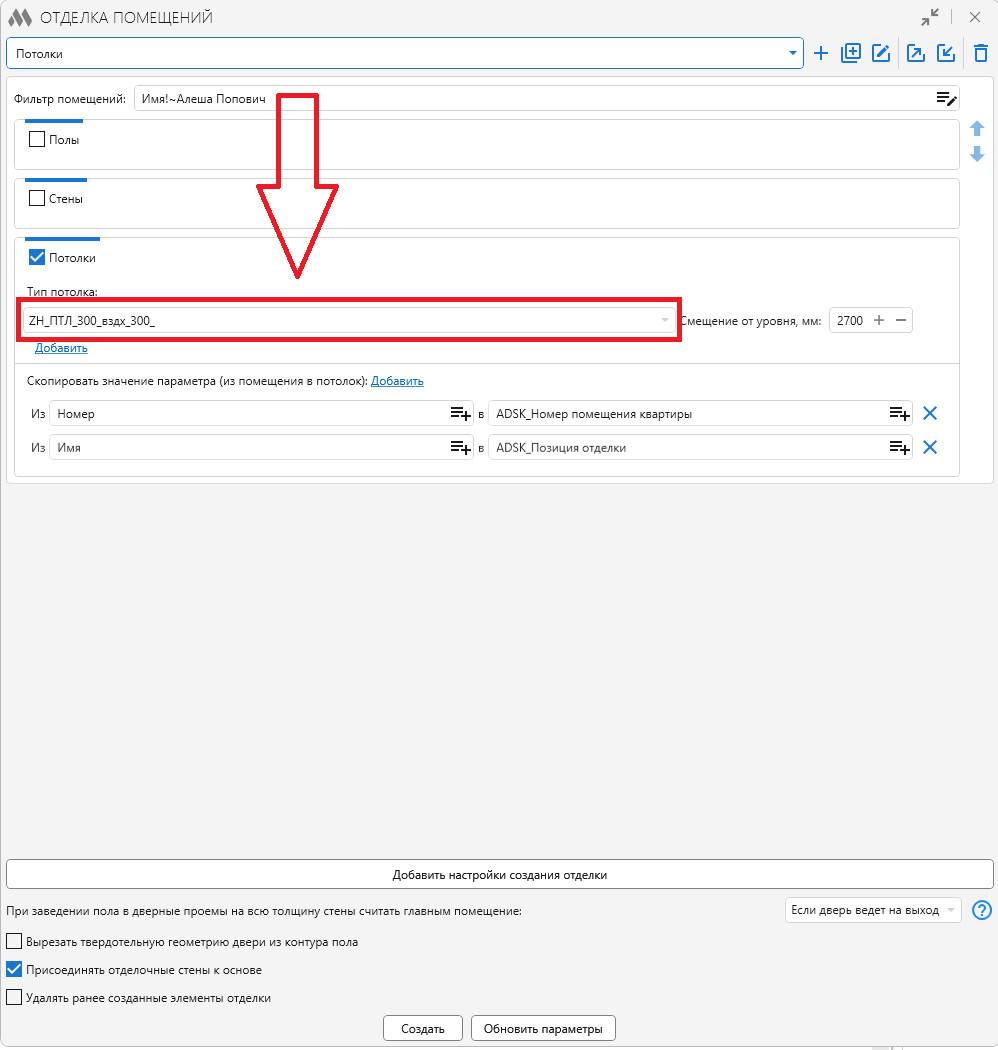Remove the Имя parameter copy row

click(x=930, y=447)
